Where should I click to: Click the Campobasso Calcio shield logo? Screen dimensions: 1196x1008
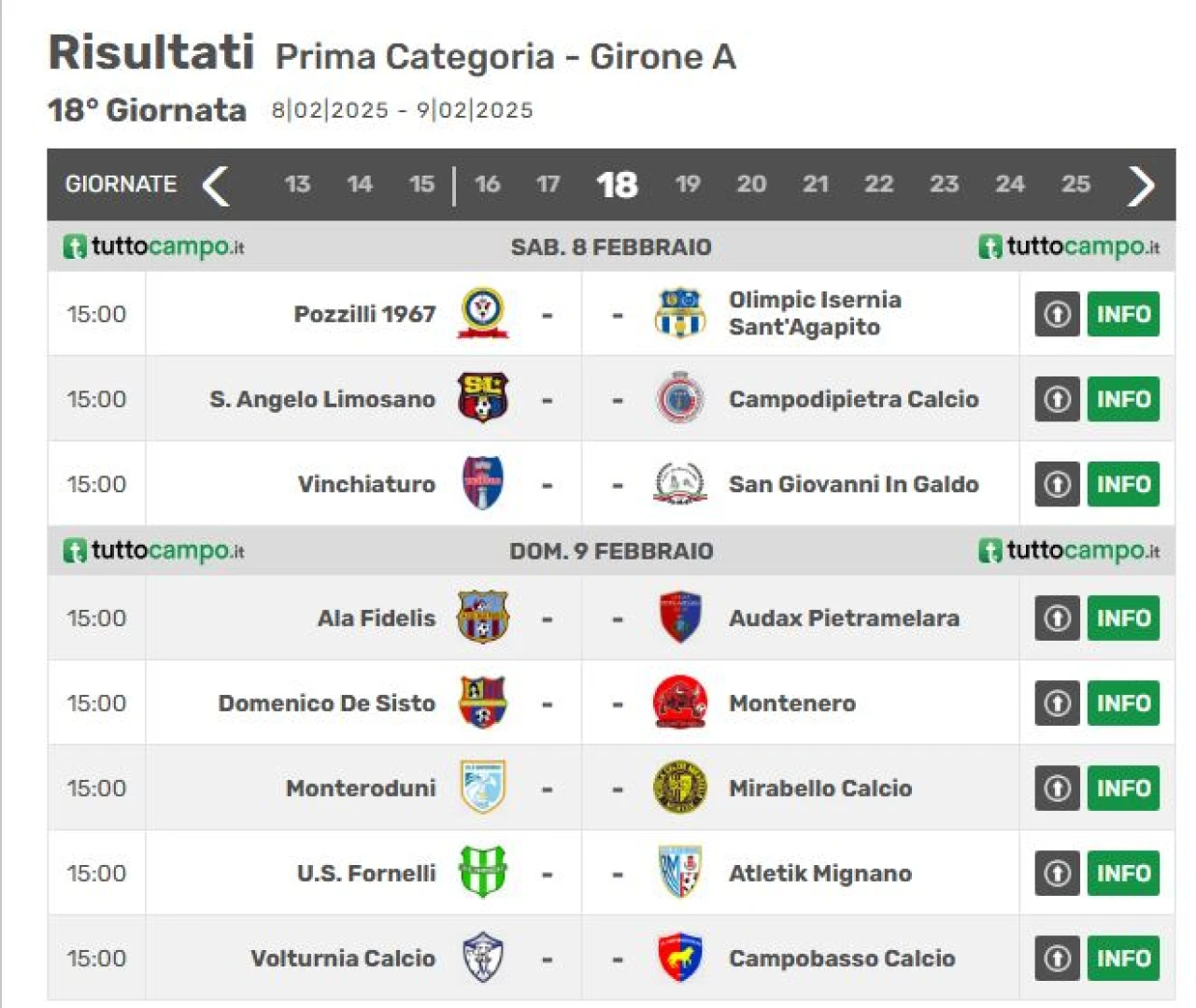(x=679, y=958)
